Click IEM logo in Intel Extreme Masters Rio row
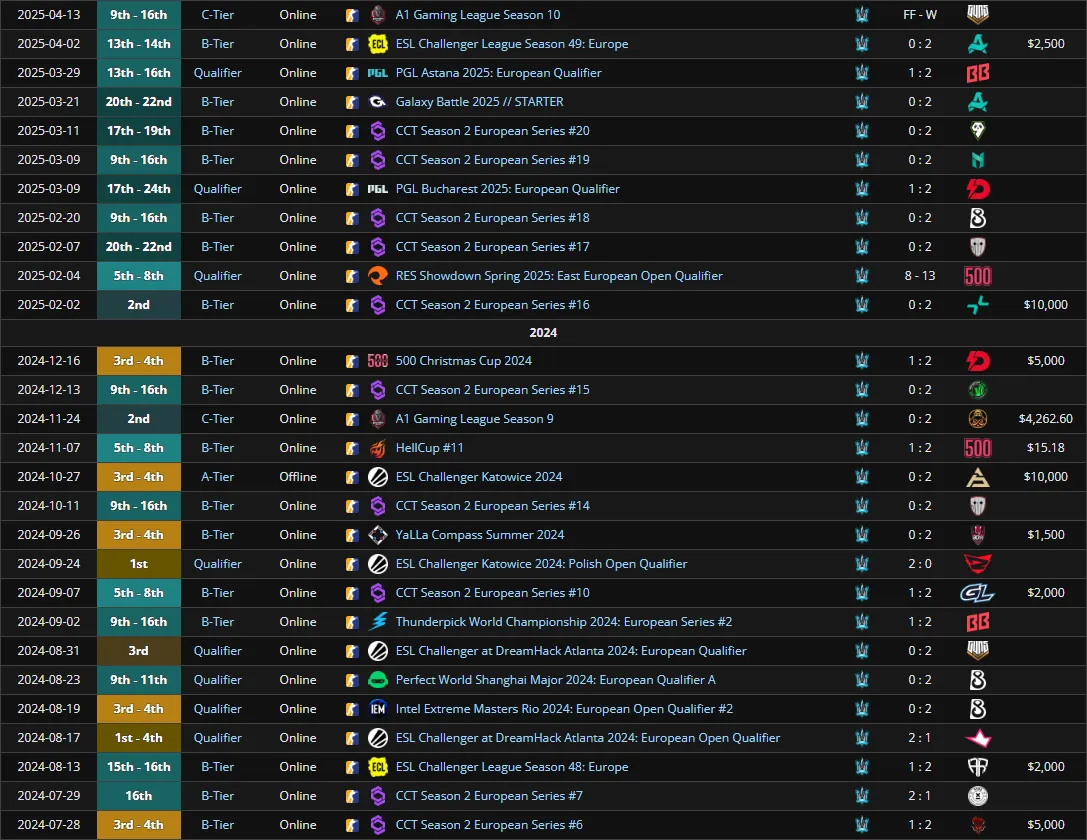Image resolution: width=1087 pixels, height=840 pixels. (378, 709)
